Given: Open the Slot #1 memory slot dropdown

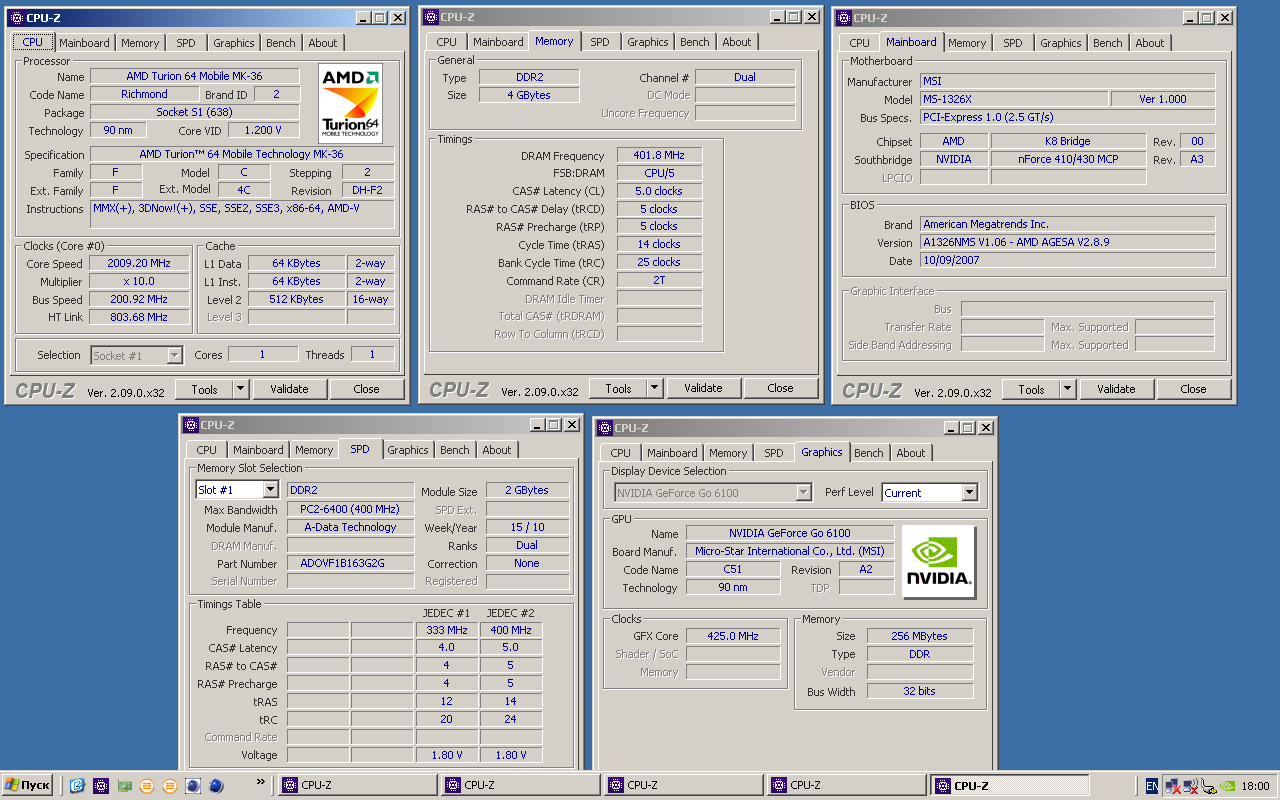Looking at the screenshot, I should coord(270,490).
